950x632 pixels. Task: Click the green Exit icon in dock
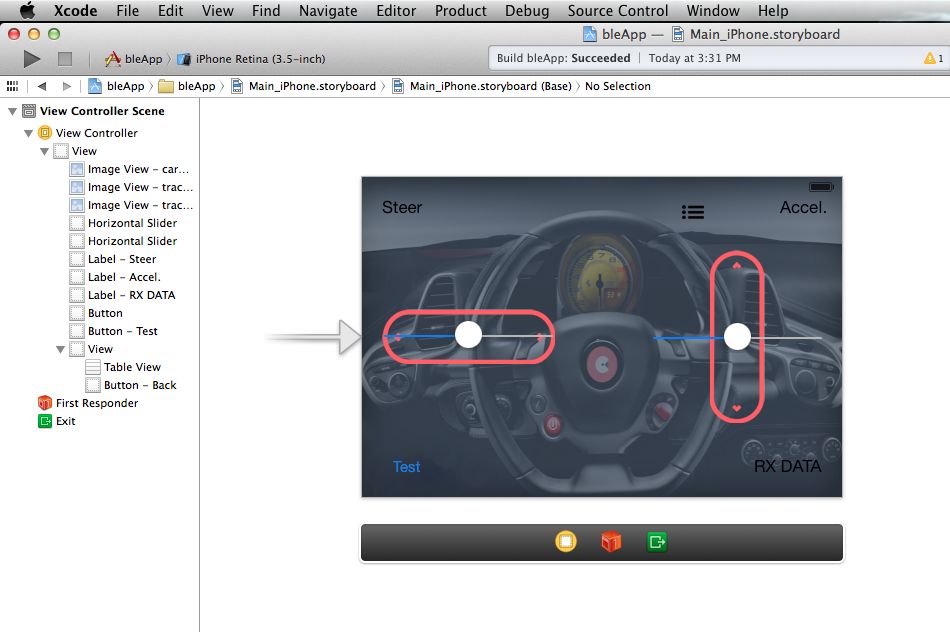point(656,542)
